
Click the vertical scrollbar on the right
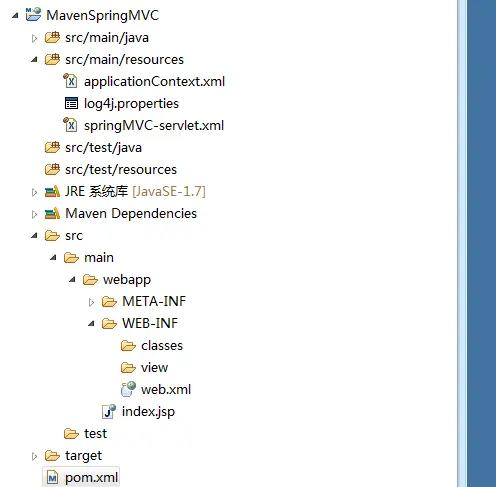tap(462, 243)
